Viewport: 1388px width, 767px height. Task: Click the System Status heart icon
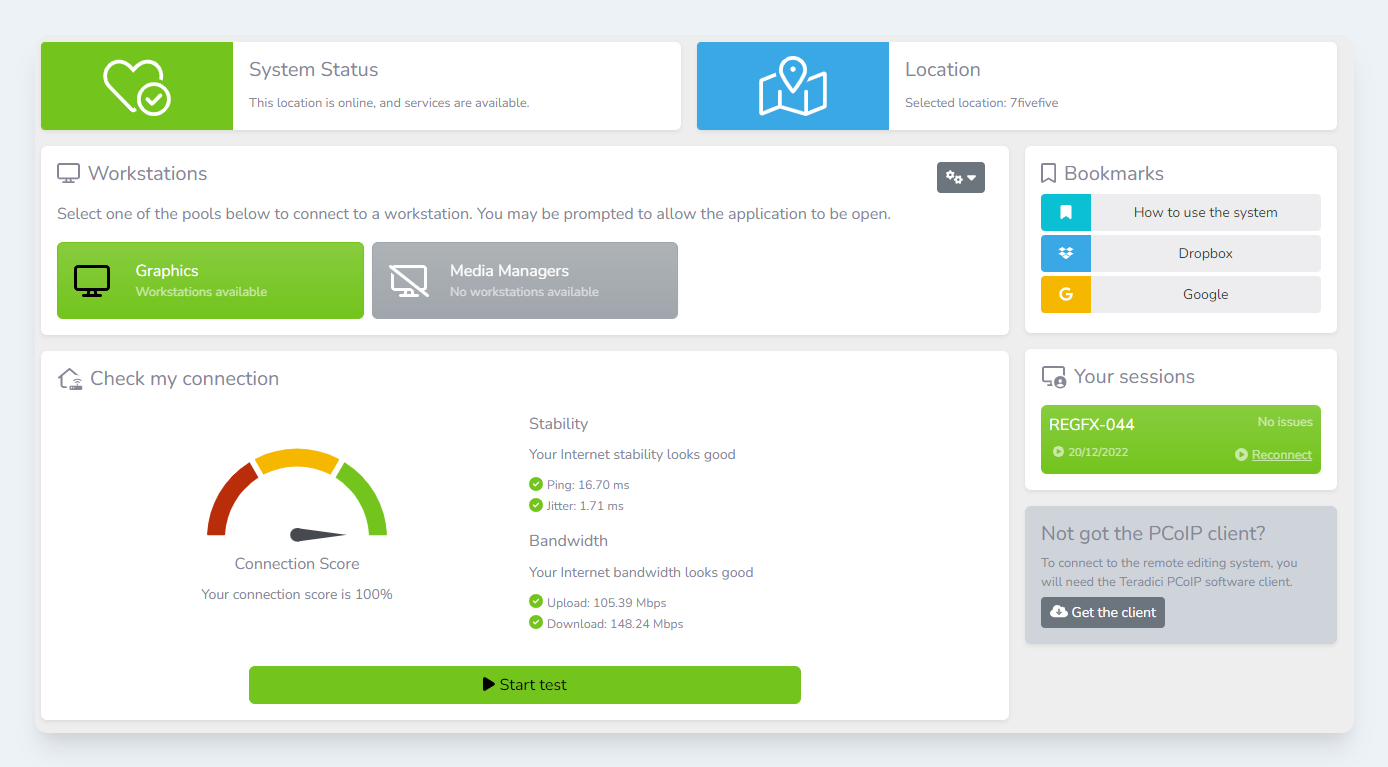[137, 86]
